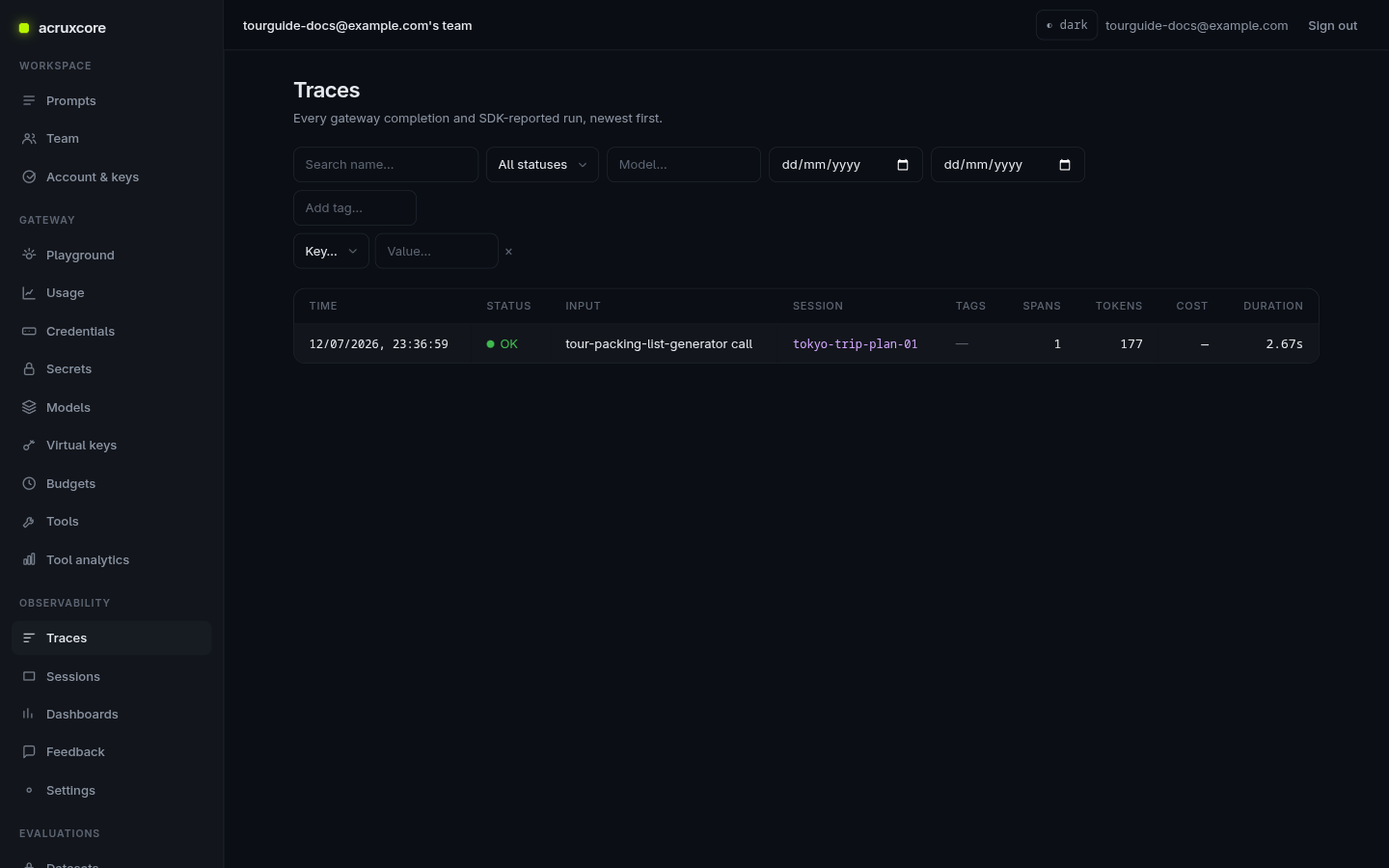Click the 177 tokens value
The height and width of the screenshot is (868, 1389).
[1131, 344]
